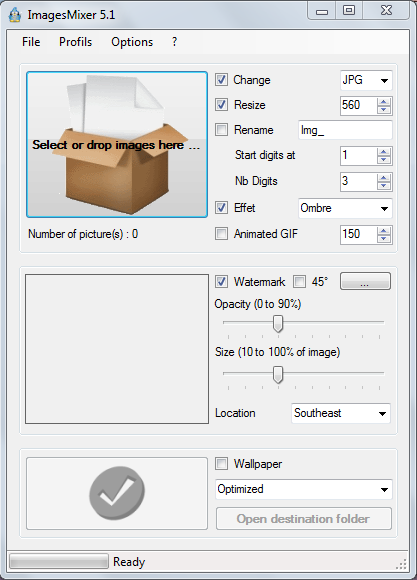Expand the Ombre effect dropdown

(345, 208)
